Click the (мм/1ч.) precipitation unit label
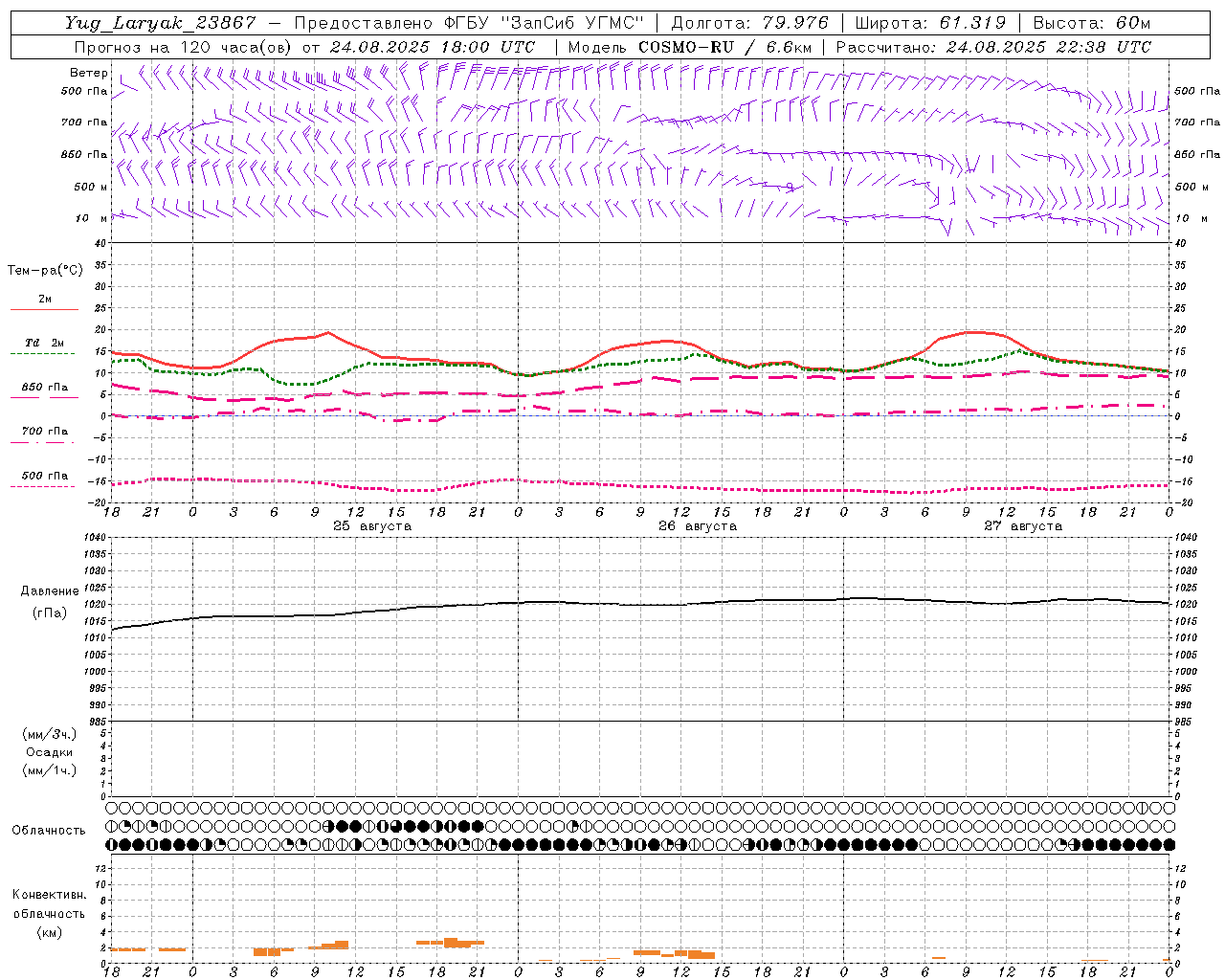Screen dimensions: 1225x980 click(50, 770)
